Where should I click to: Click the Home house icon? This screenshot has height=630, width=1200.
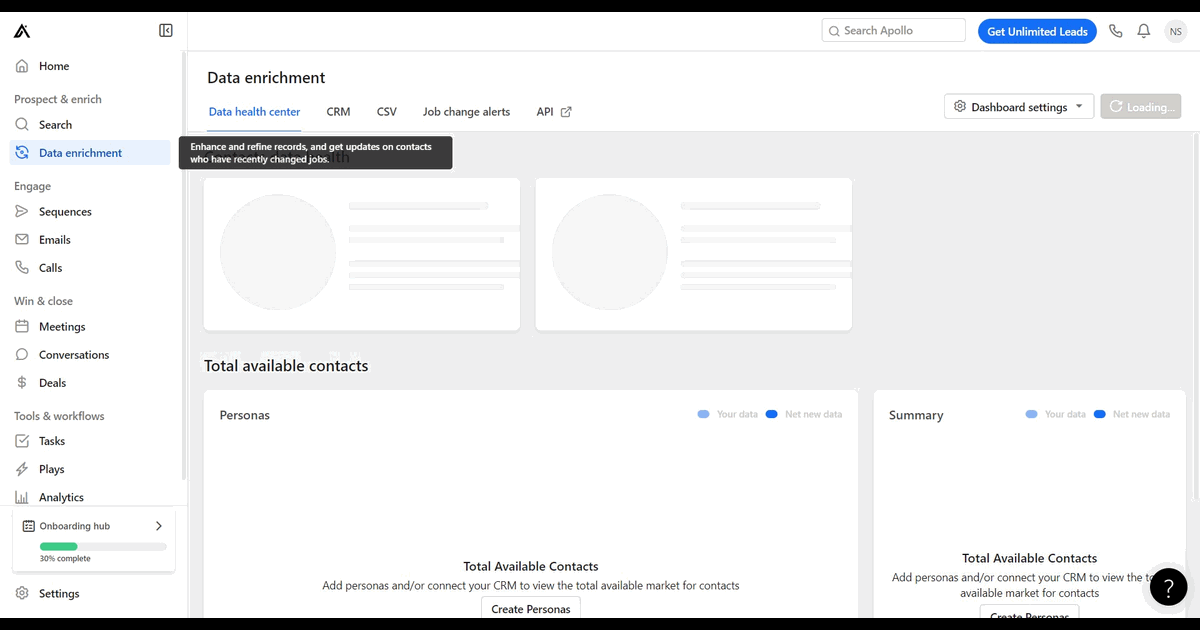(x=22, y=66)
